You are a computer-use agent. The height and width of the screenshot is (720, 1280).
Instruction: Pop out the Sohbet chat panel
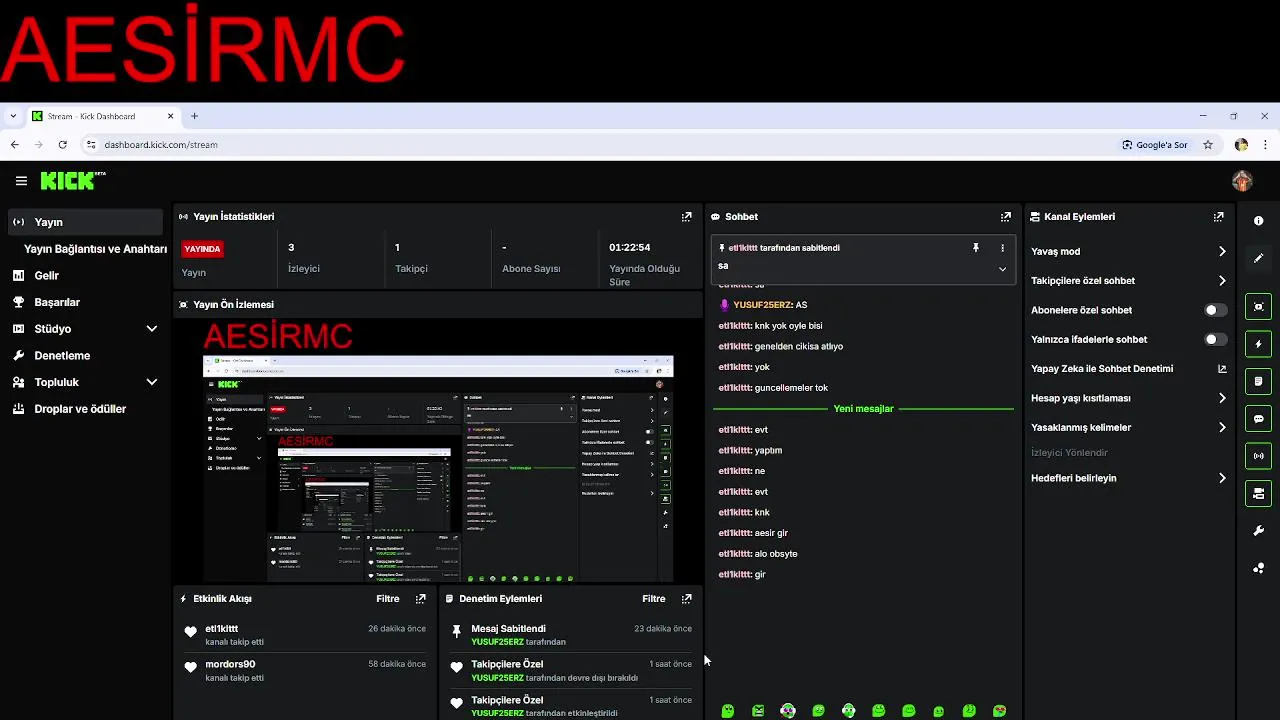coord(1006,217)
